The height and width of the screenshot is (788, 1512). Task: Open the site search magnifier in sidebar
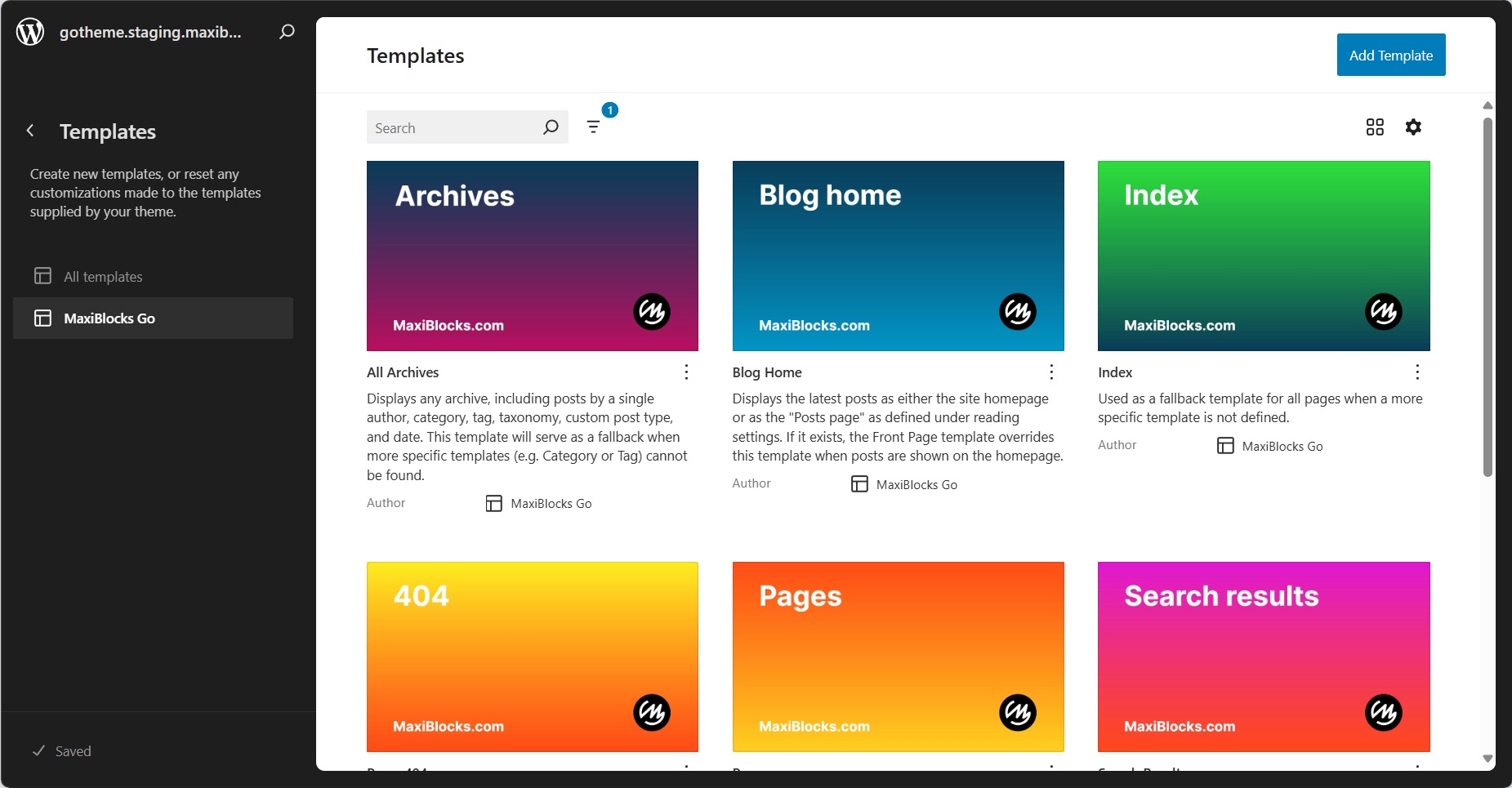click(x=287, y=32)
